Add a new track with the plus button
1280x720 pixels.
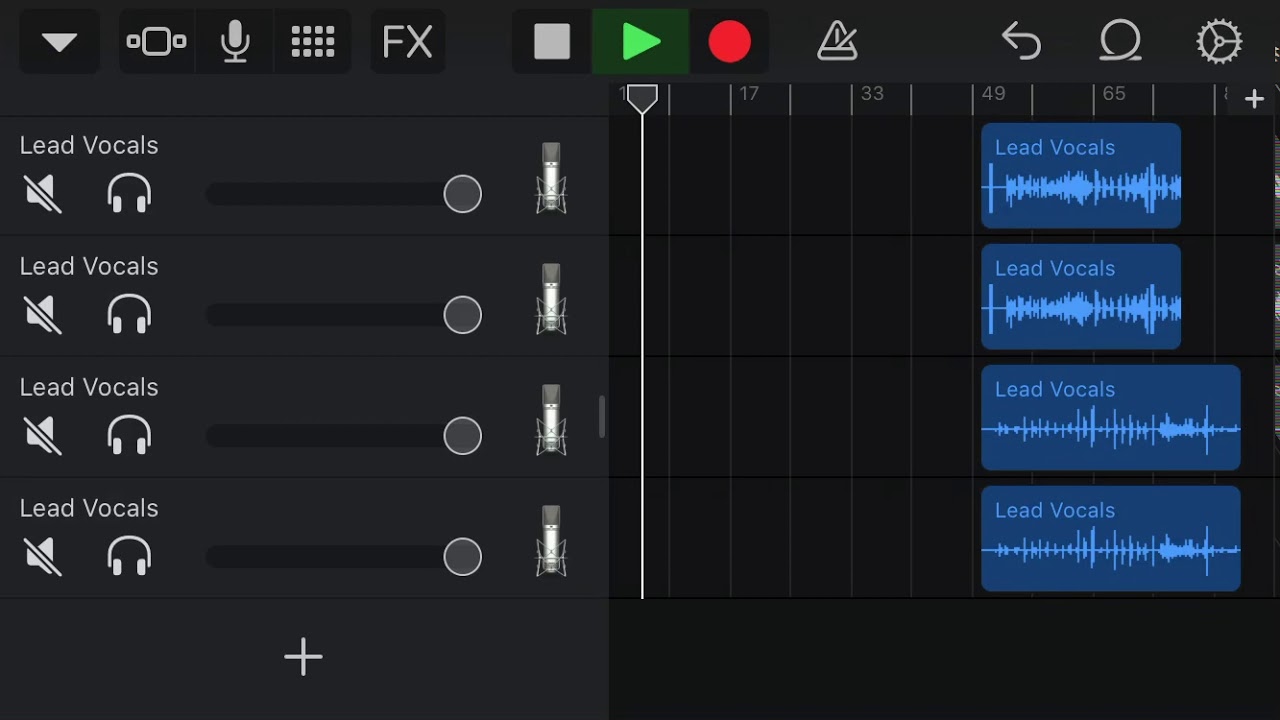point(303,657)
